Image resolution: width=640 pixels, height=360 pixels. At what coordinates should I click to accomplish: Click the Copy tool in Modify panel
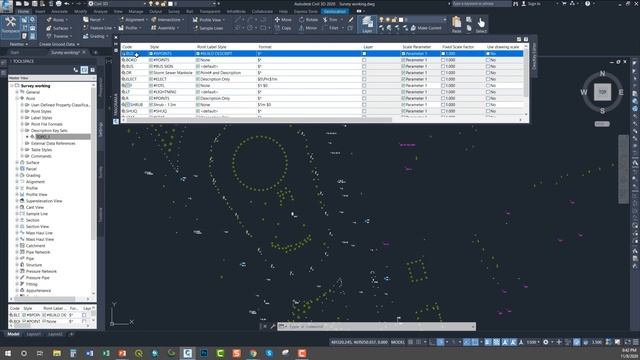[283, 28]
